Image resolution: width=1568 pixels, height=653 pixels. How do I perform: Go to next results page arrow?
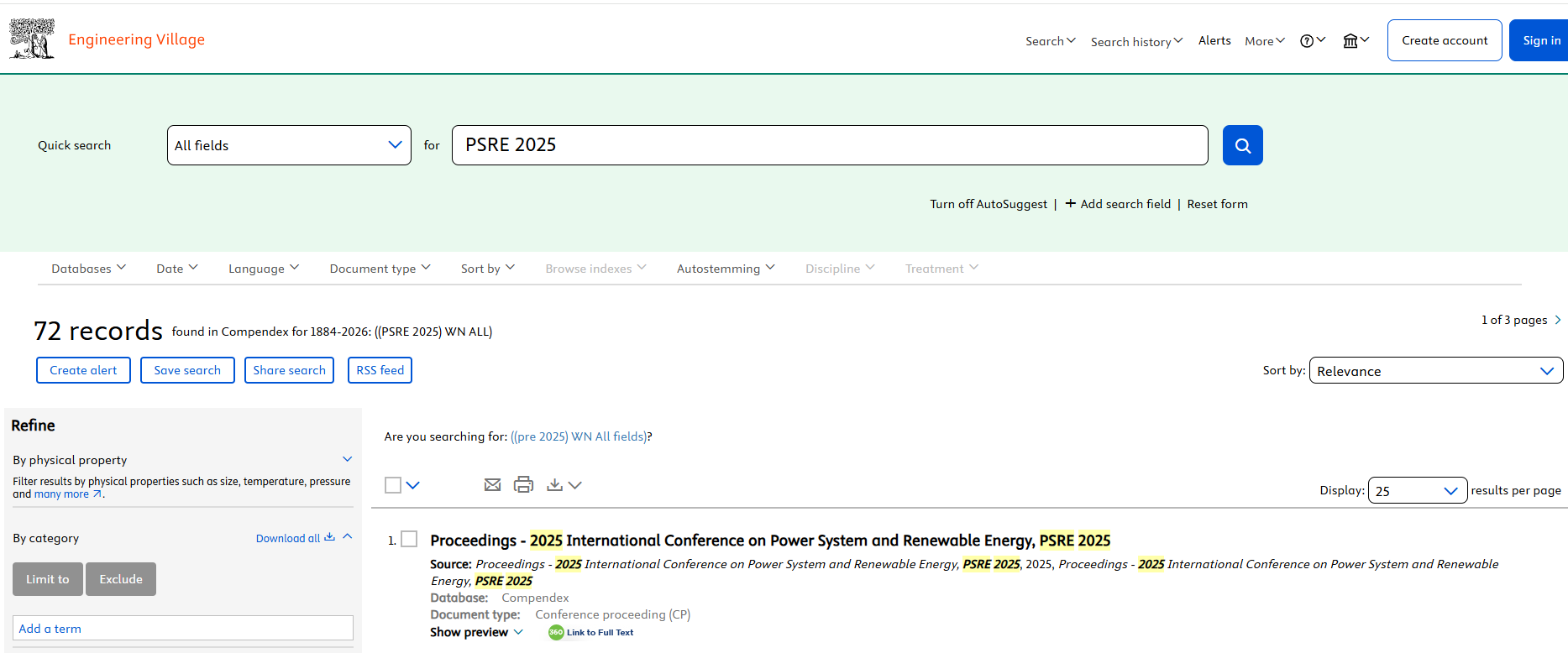tap(1558, 320)
